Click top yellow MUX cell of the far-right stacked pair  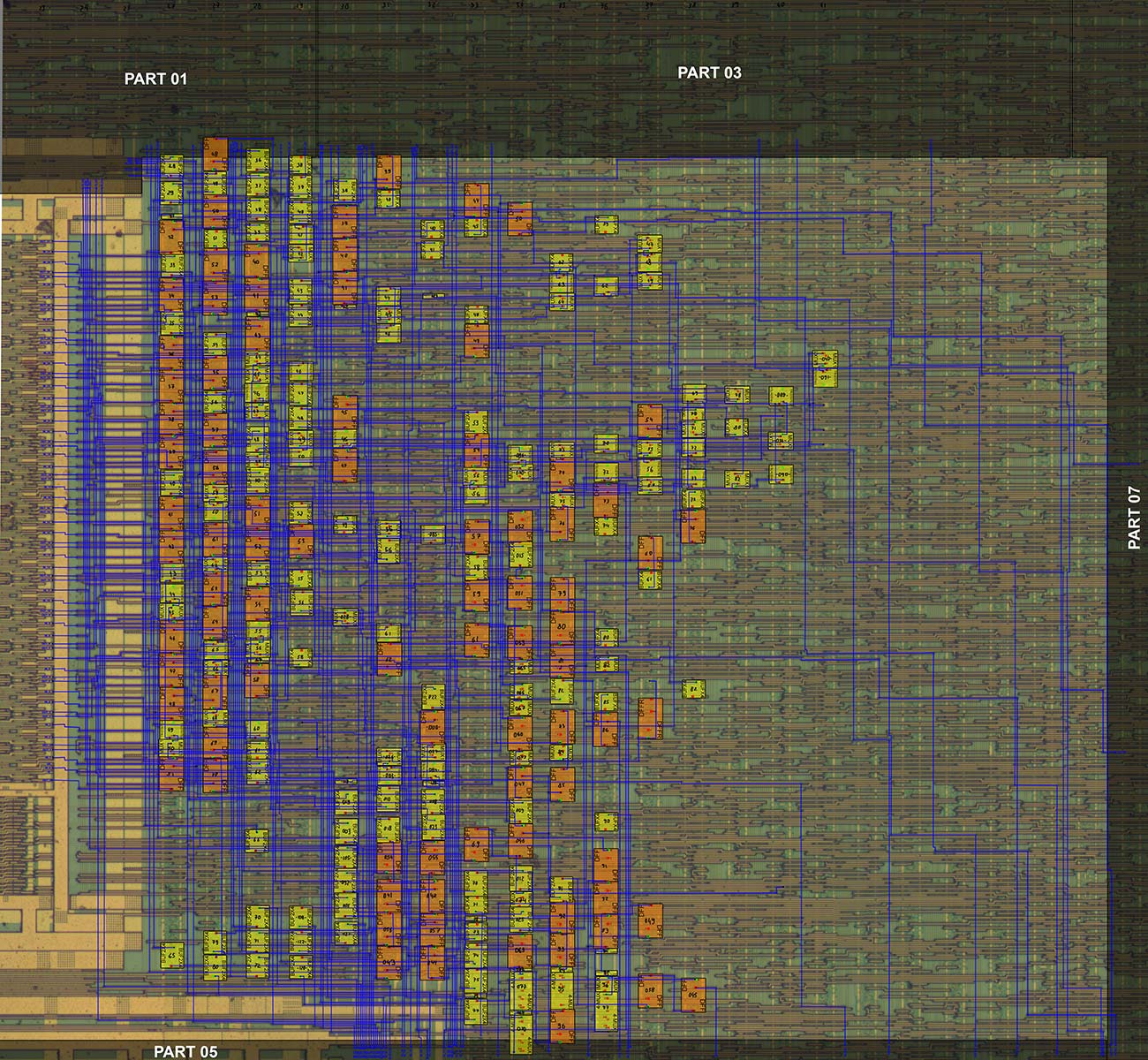[x=825, y=359]
